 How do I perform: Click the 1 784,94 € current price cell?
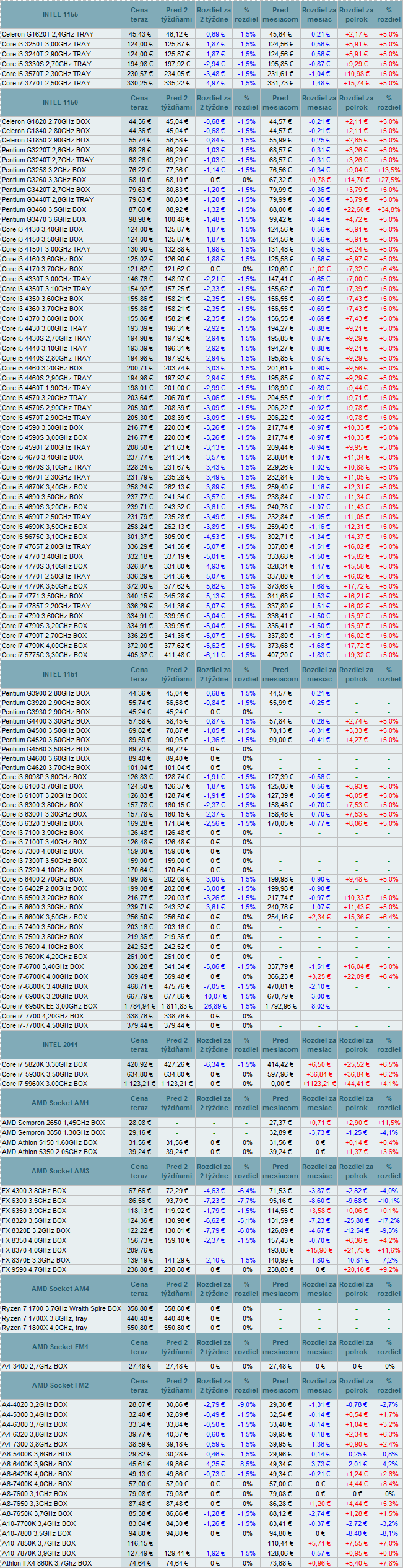click(139, 1006)
